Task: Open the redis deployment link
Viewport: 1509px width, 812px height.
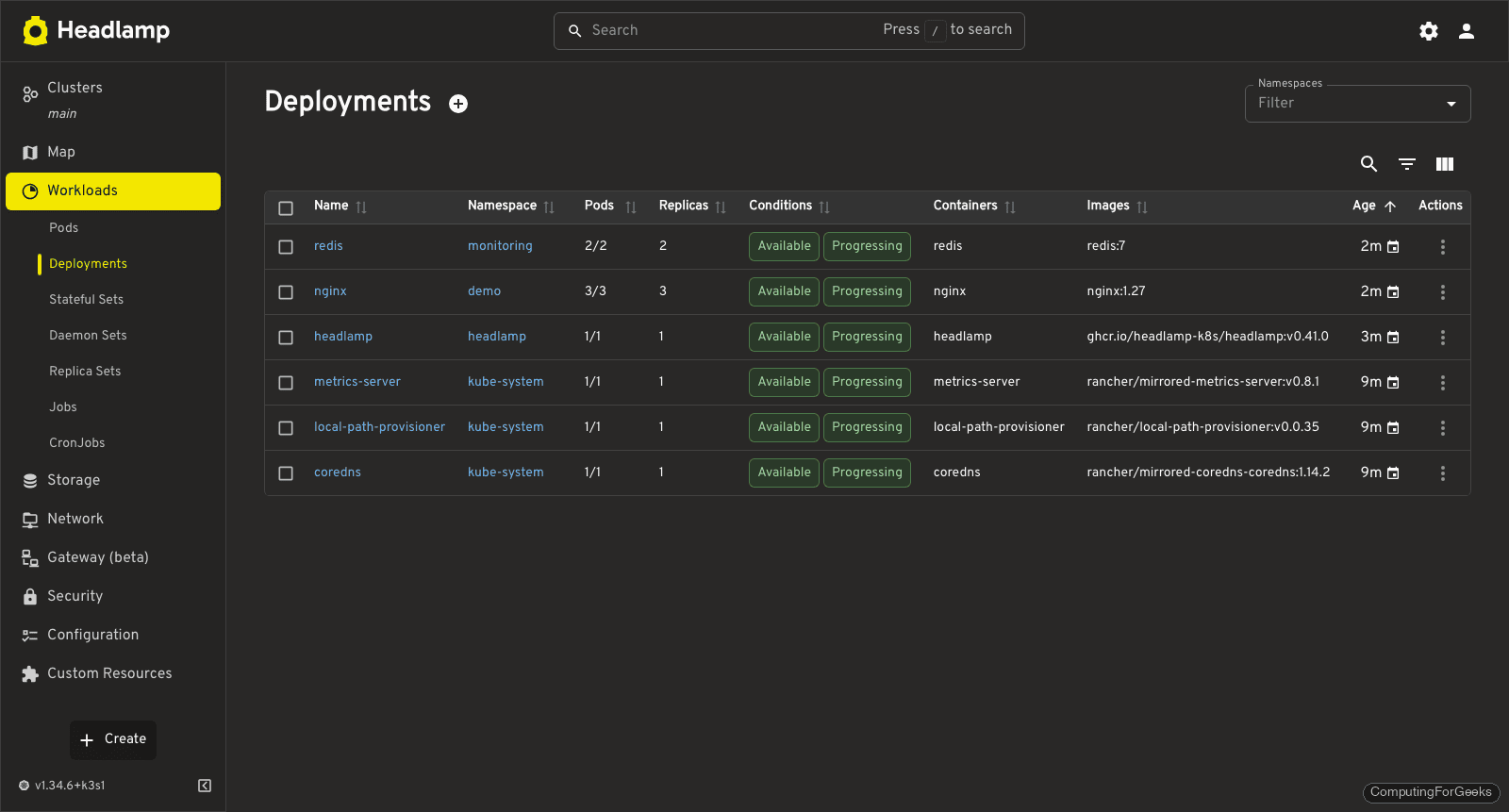Action: point(328,246)
